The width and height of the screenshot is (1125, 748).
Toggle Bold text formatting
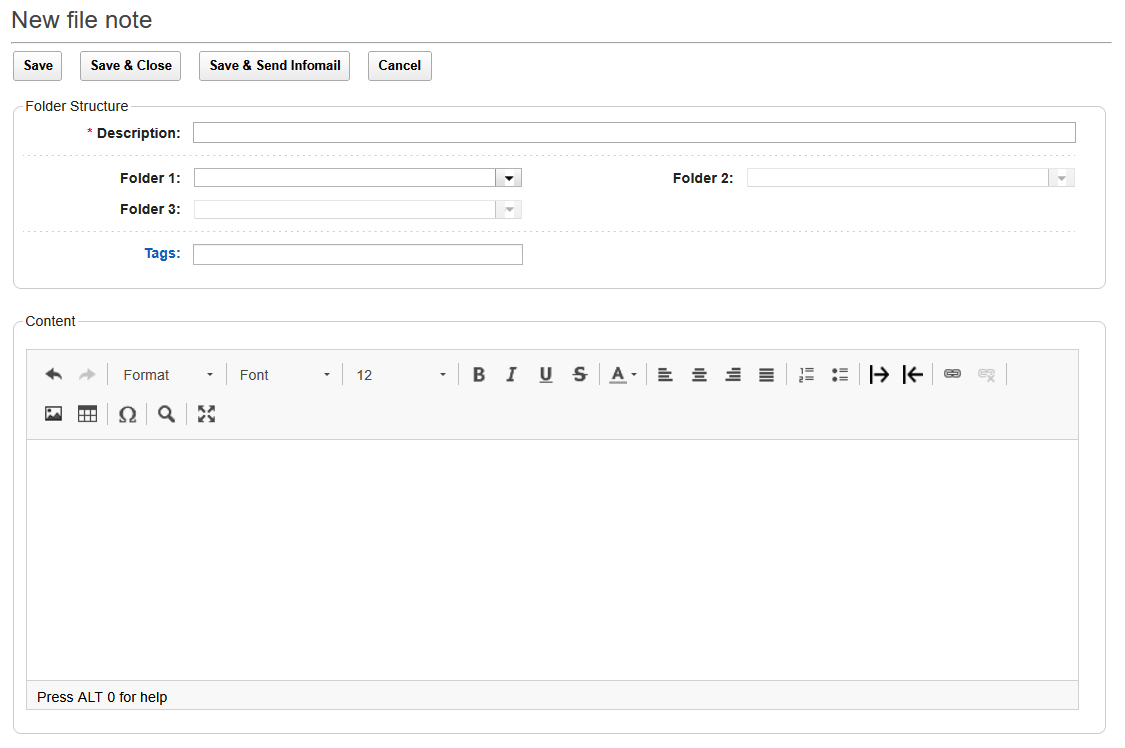pos(479,375)
